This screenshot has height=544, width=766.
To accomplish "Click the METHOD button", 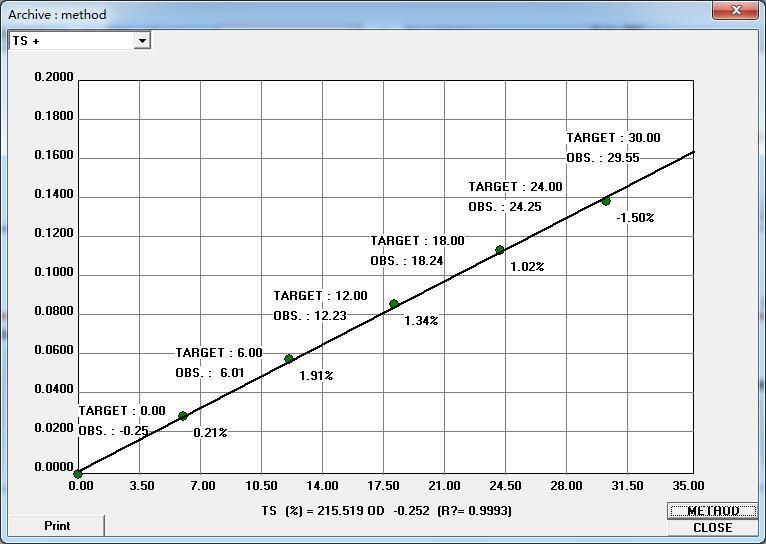I will 712,511.
